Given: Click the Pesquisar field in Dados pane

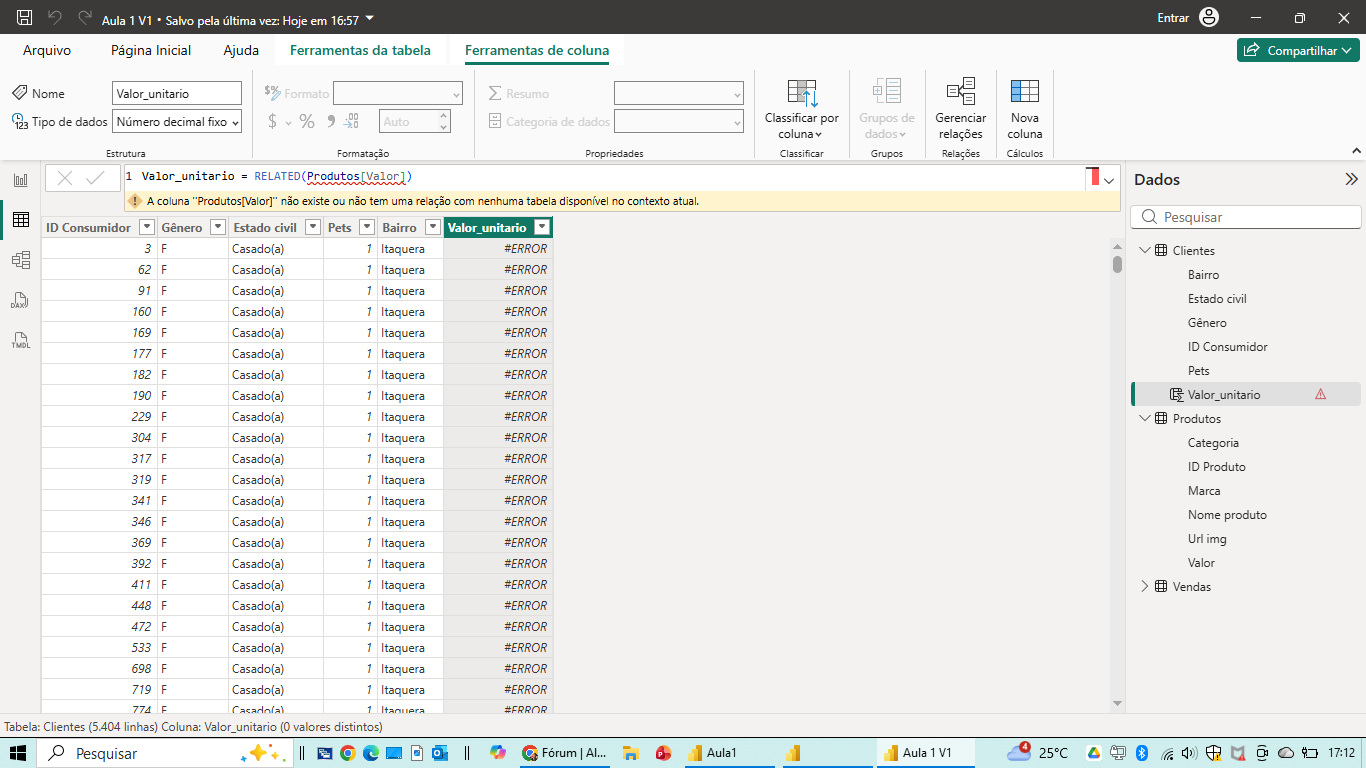Looking at the screenshot, I should pyautogui.click(x=1246, y=217).
